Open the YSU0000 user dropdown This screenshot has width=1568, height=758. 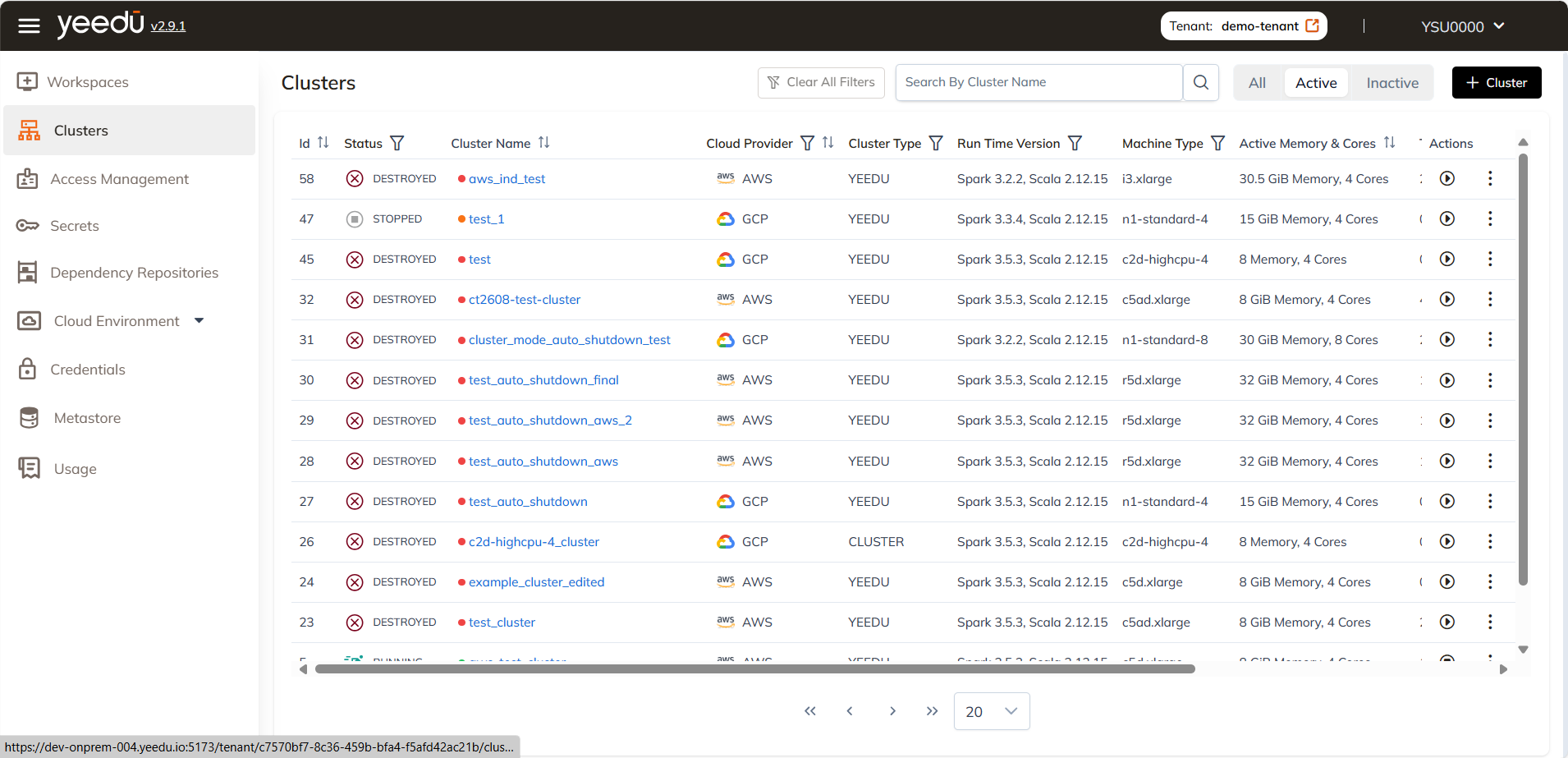coord(1462,25)
